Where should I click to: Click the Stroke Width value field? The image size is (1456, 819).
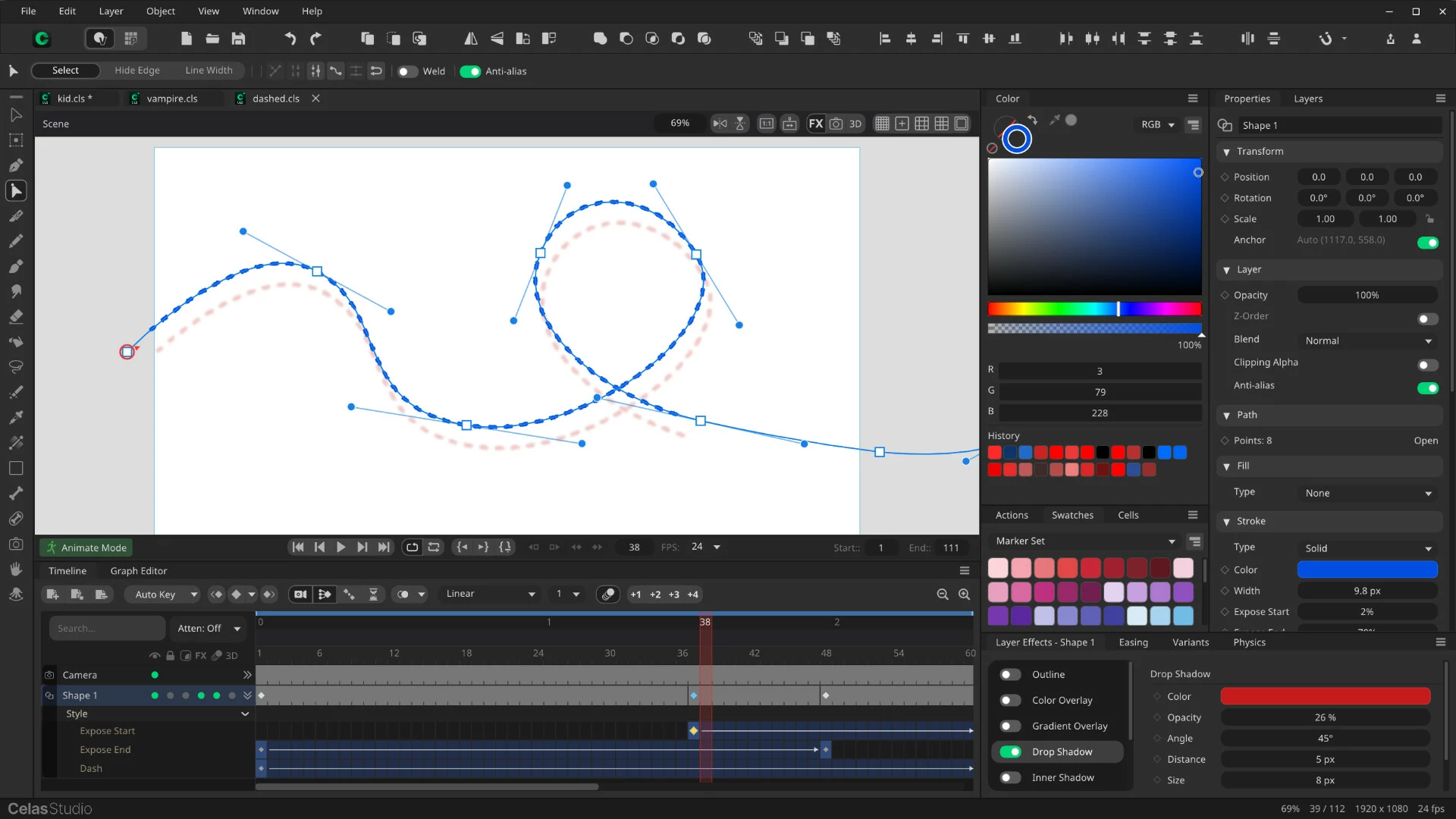(x=1367, y=591)
